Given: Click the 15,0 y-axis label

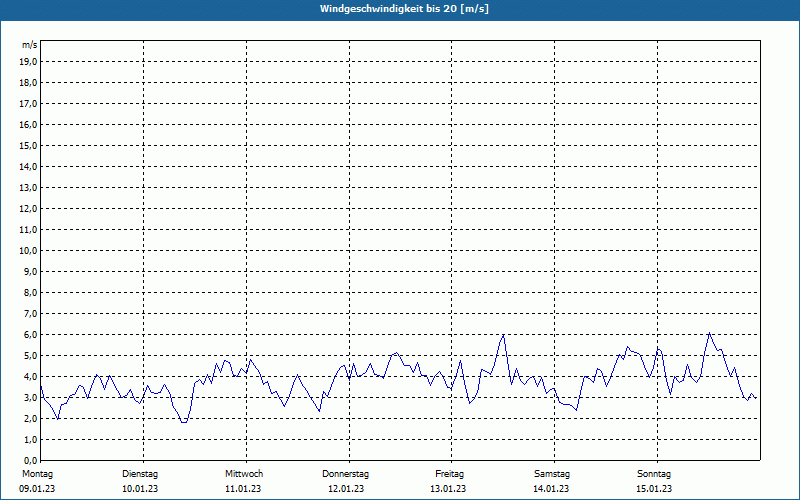Looking at the screenshot, I should [x=28, y=145].
